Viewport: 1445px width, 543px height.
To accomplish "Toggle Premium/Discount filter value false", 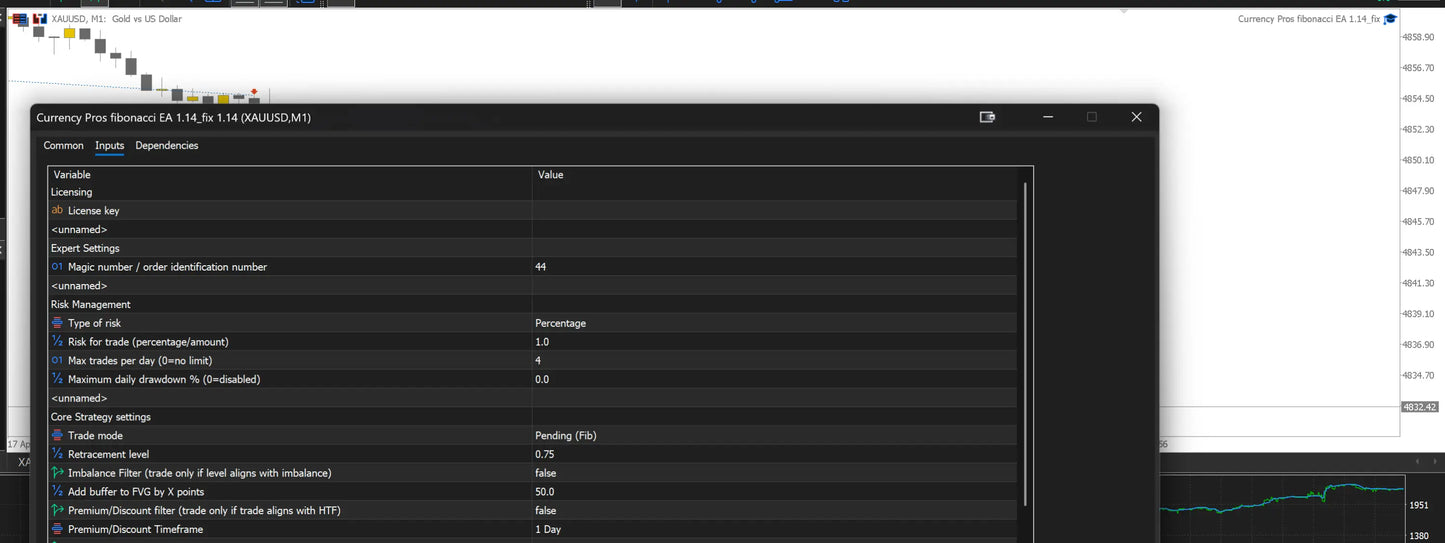I will click(x=774, y=510).
